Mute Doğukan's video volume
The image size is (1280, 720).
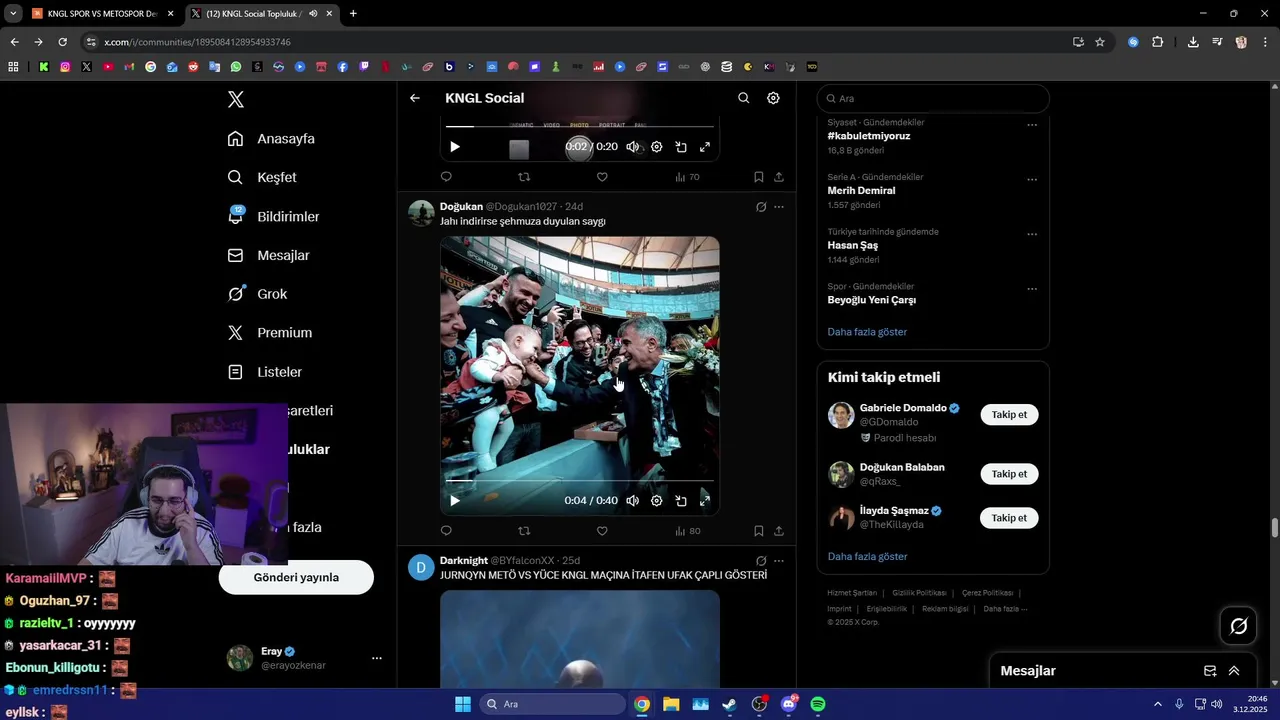(632, 501)
